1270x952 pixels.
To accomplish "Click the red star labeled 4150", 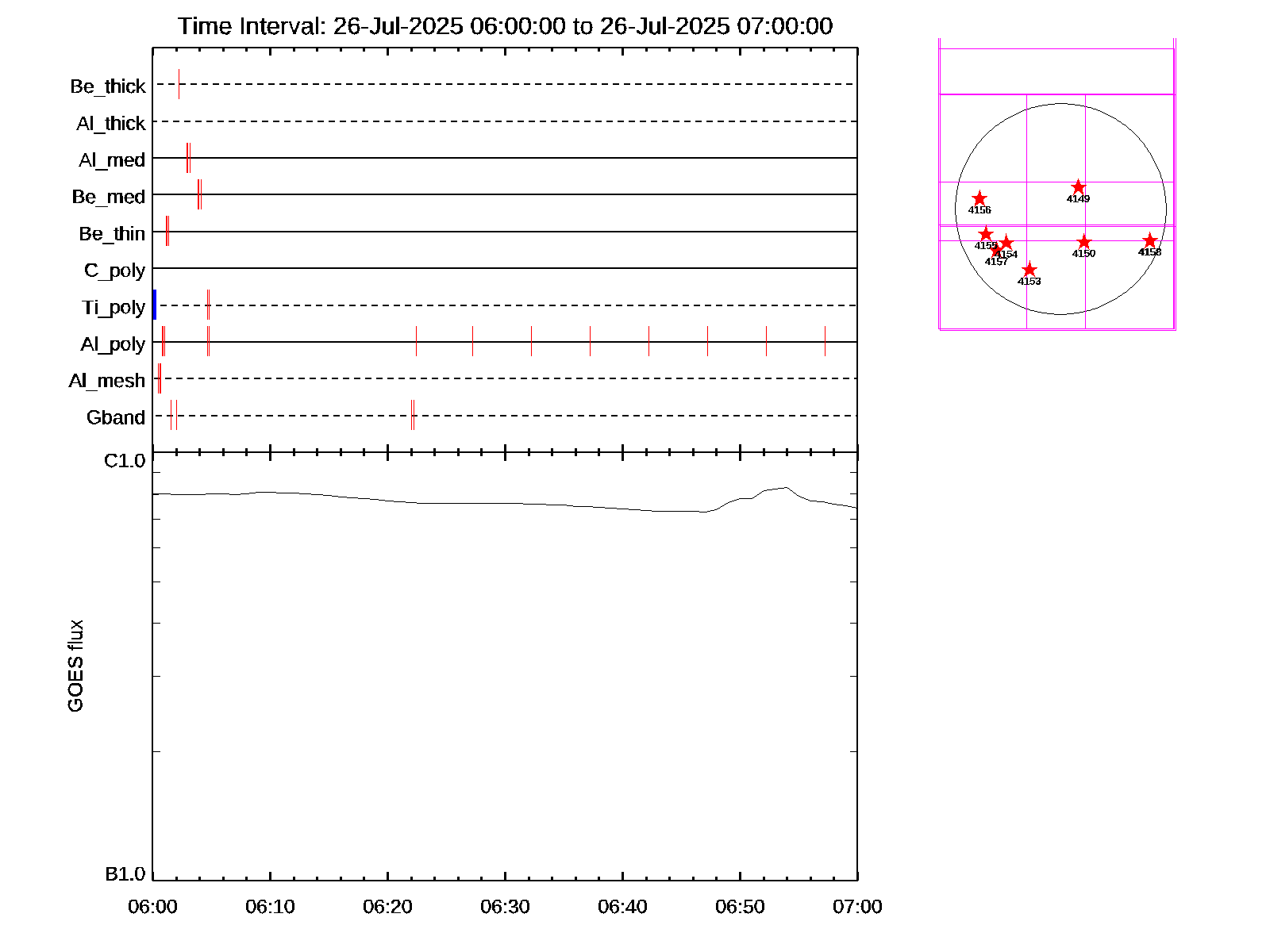I will point(1084,242).
